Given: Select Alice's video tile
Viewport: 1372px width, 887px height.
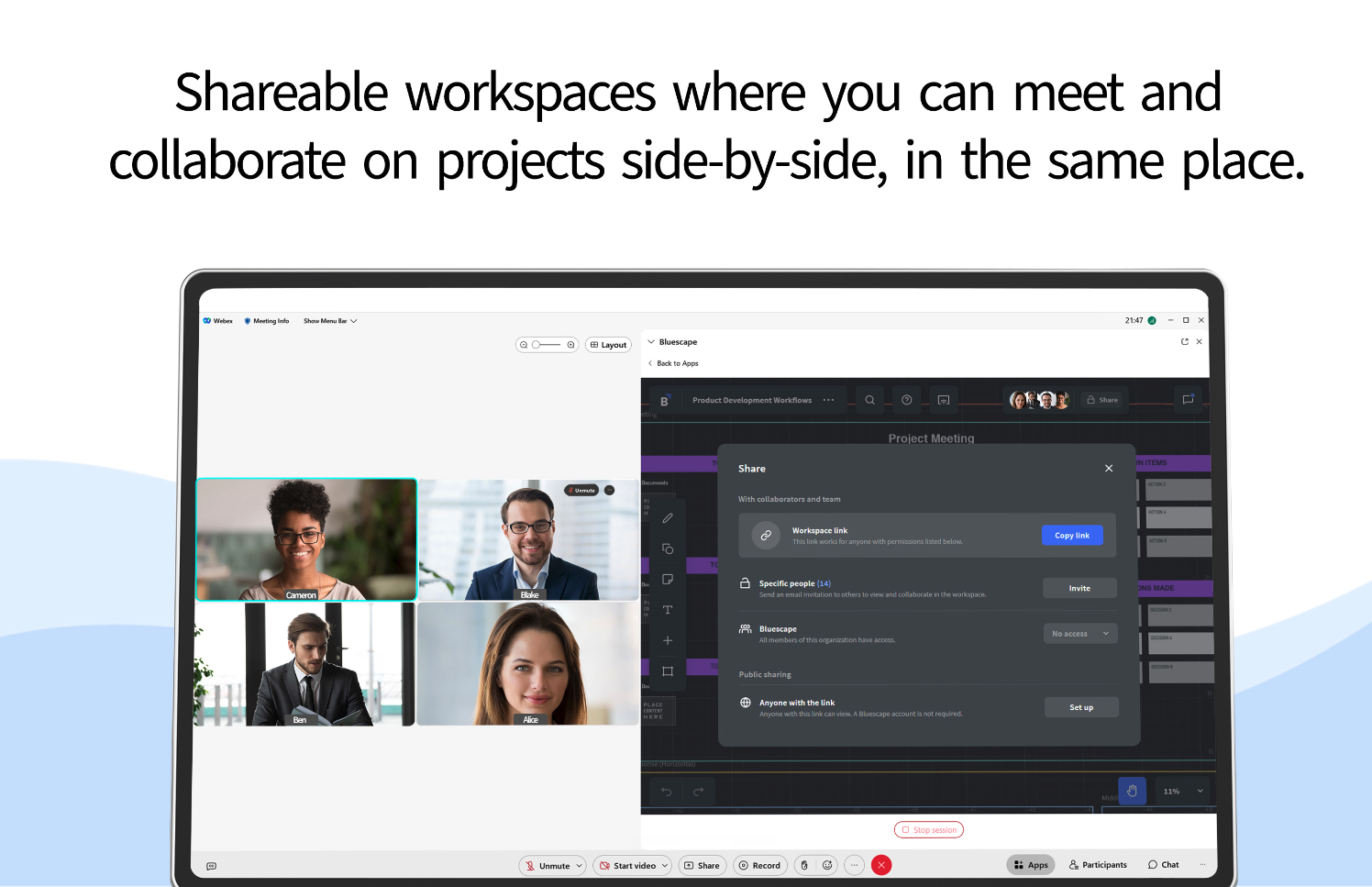Looking at the screenshot, I should pyautogui.click(x=528, y=664).
